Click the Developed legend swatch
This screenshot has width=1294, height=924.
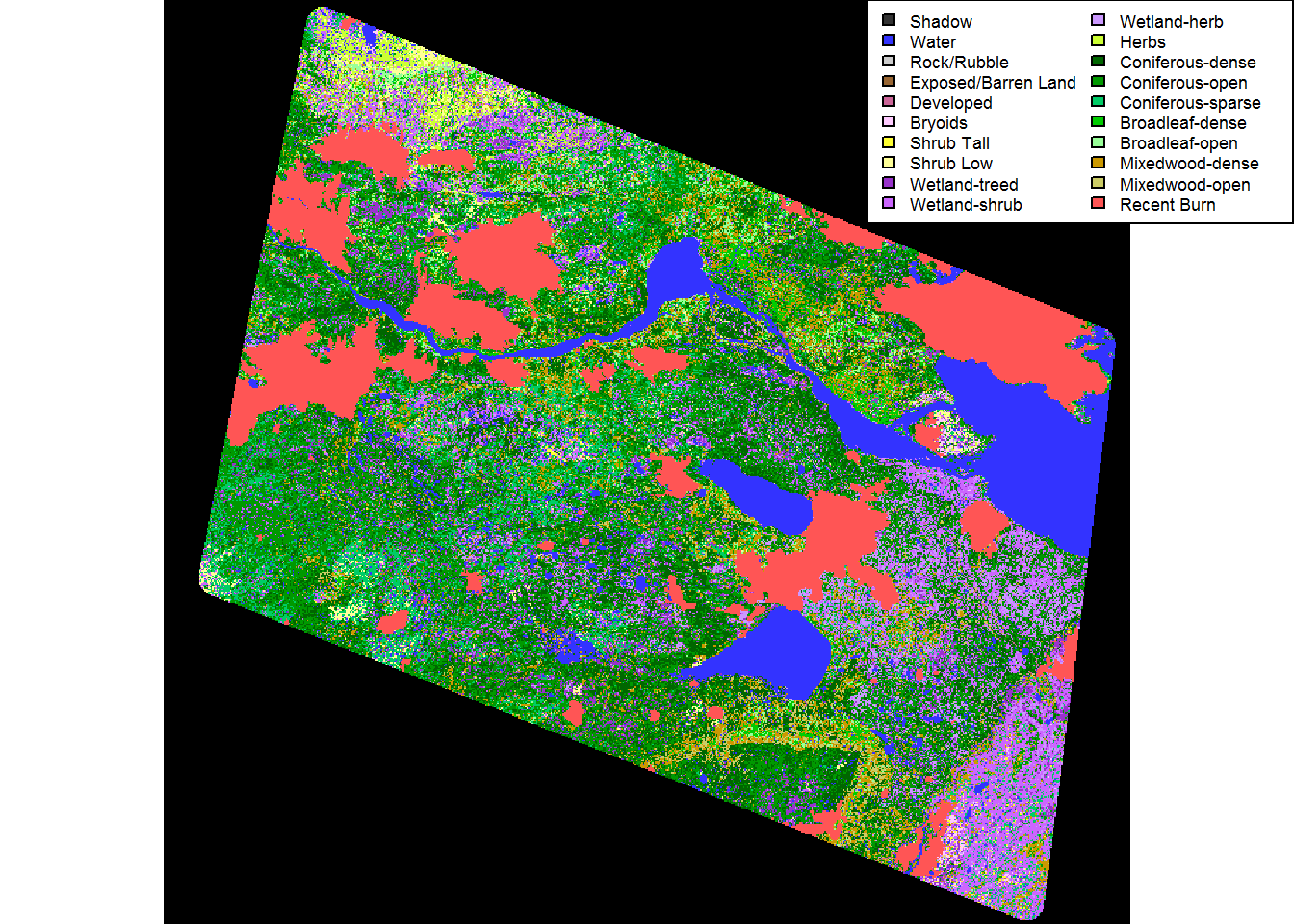point(889,102)
